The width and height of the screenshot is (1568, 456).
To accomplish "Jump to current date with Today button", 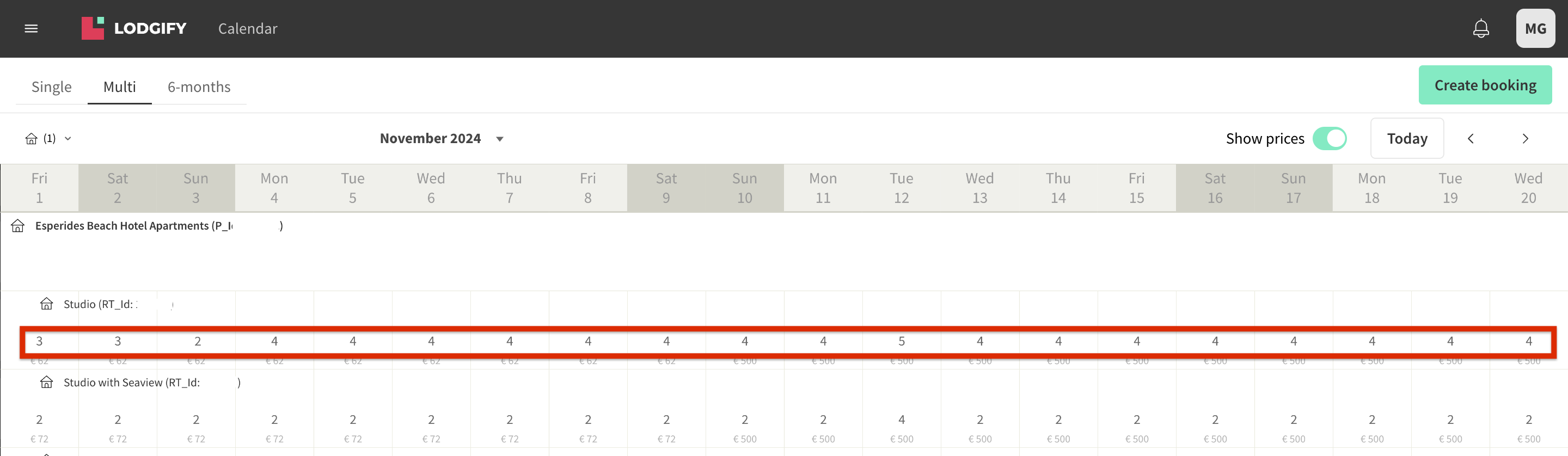I will pos(1407,138).
